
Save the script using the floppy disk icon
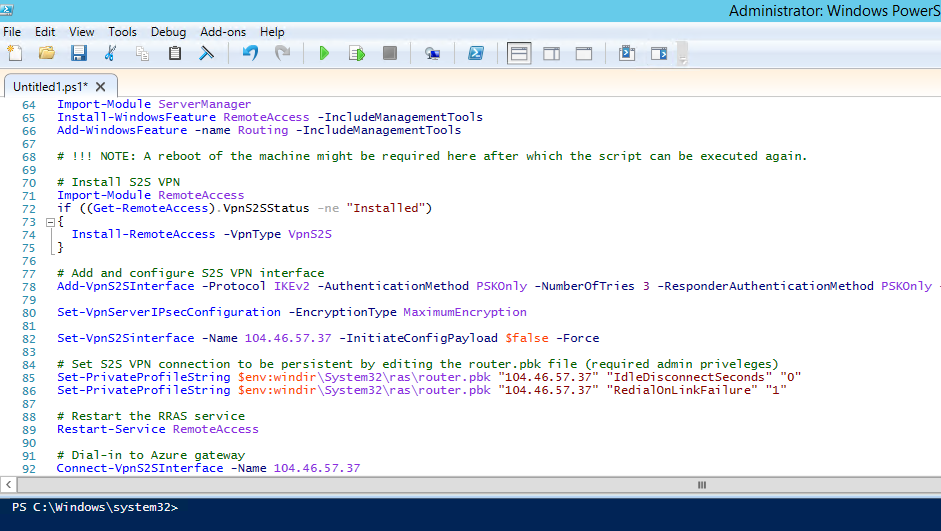tap(78, 53)
